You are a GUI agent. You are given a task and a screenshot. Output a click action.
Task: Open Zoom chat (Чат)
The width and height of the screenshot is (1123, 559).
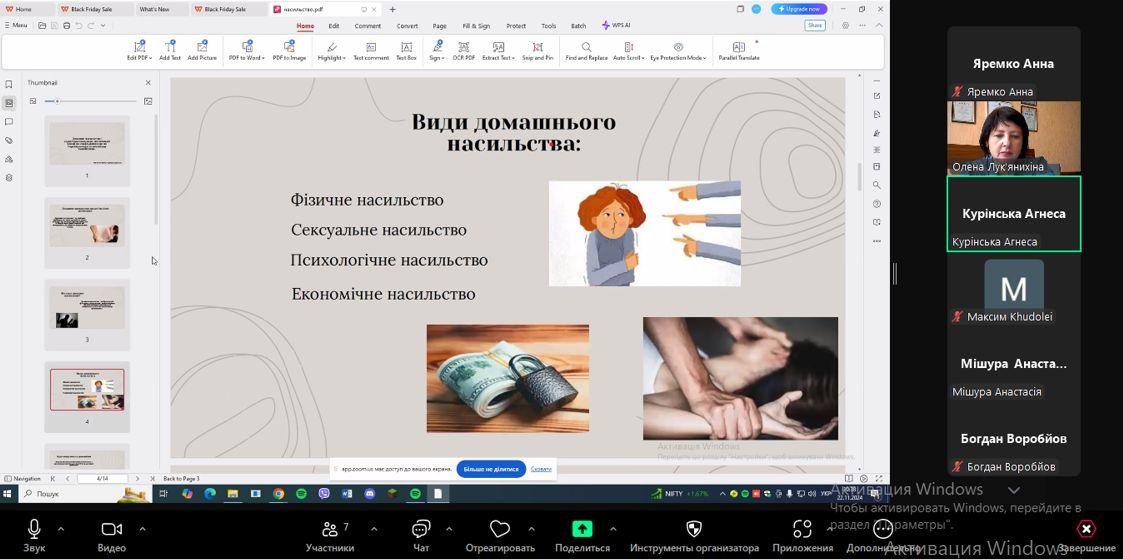[x=421, y=535]
